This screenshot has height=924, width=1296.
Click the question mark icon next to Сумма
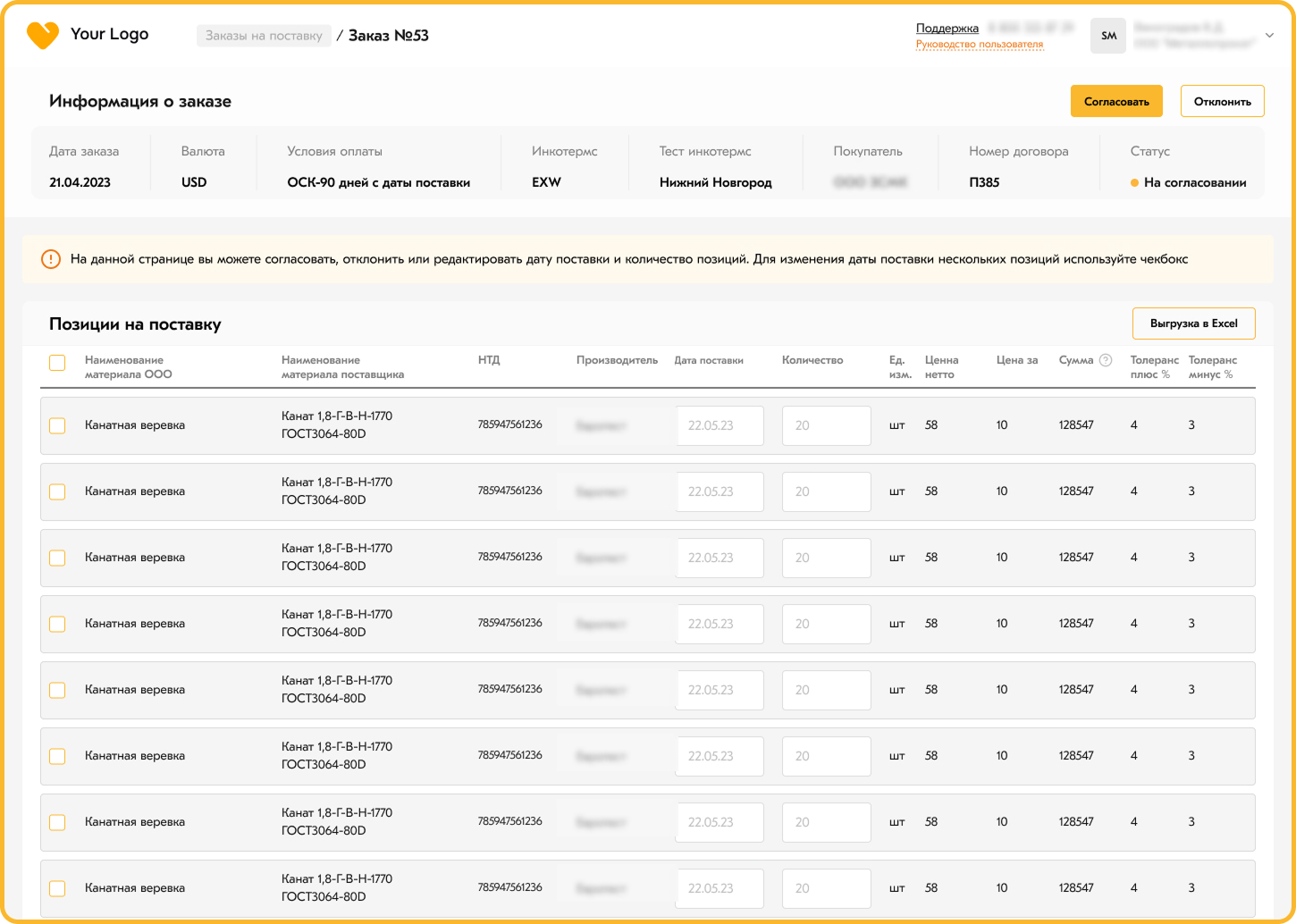pyautogui.click(x=1106, y=360)
